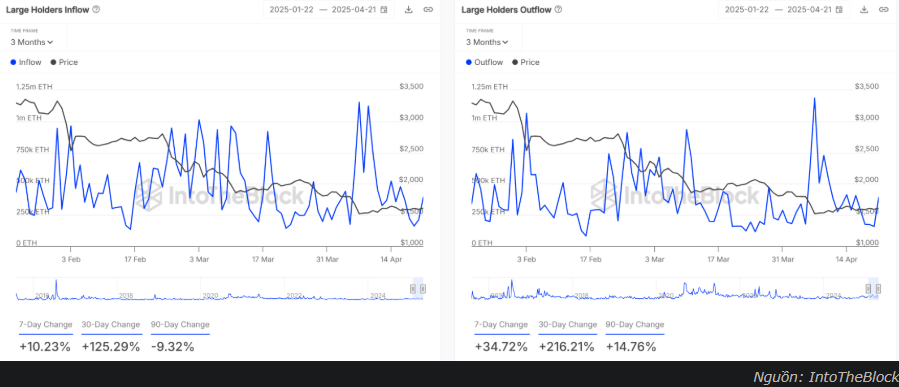Image resolution: width=899 pixels, height=387 pixels.
Task: Select Outflow end date 2025-04-21 field
Action: coord(810,10)
